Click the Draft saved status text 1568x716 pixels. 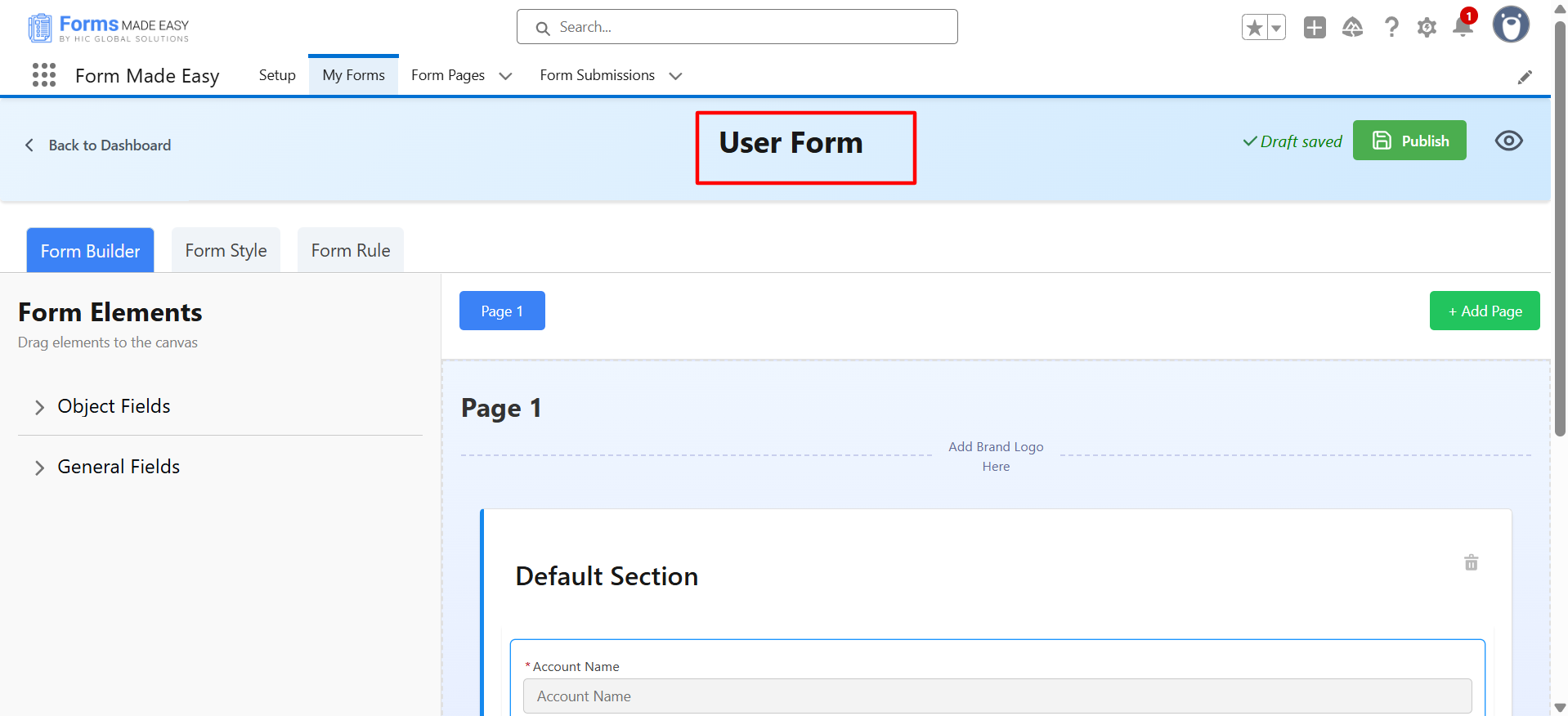(x=1292, y=141)
